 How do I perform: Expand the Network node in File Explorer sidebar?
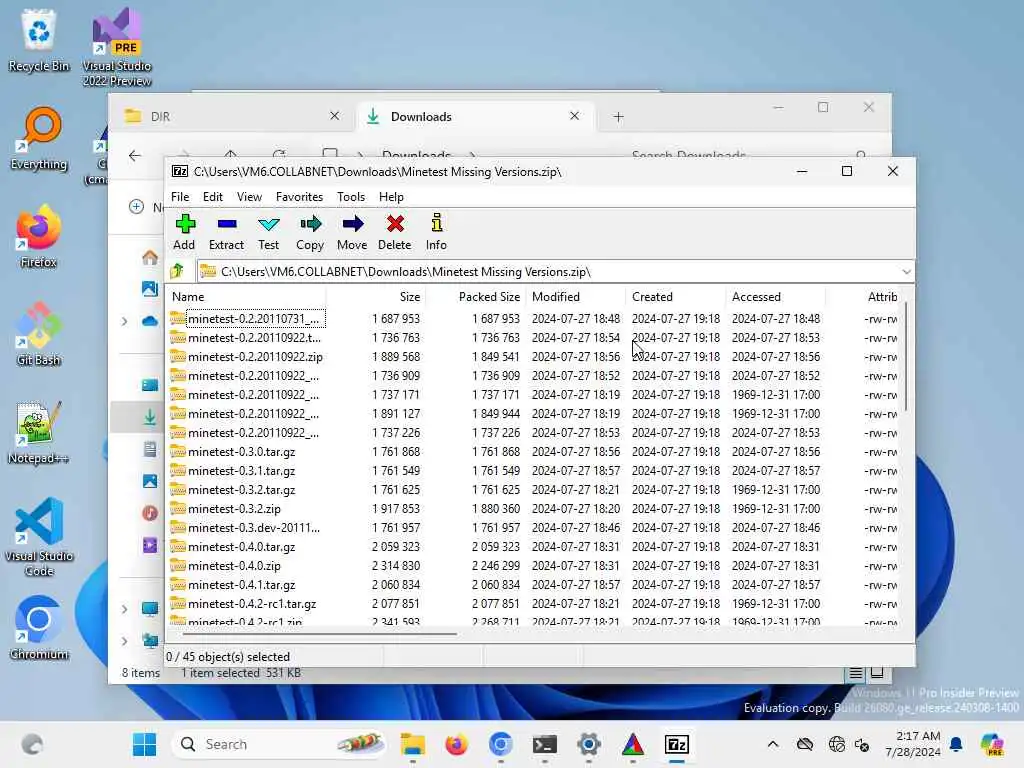click(124, 641)
